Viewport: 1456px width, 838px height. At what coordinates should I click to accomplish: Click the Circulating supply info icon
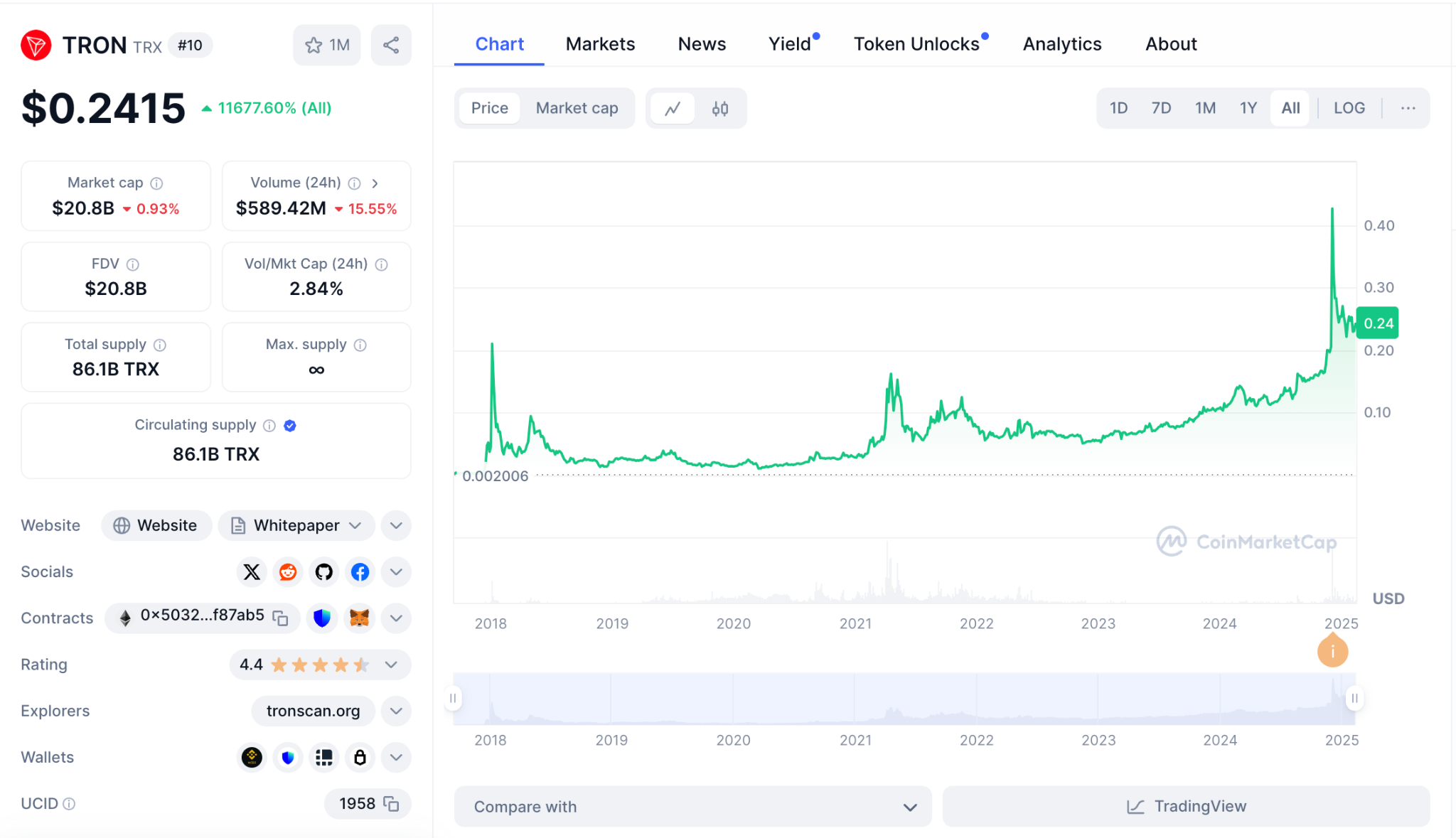269,425
